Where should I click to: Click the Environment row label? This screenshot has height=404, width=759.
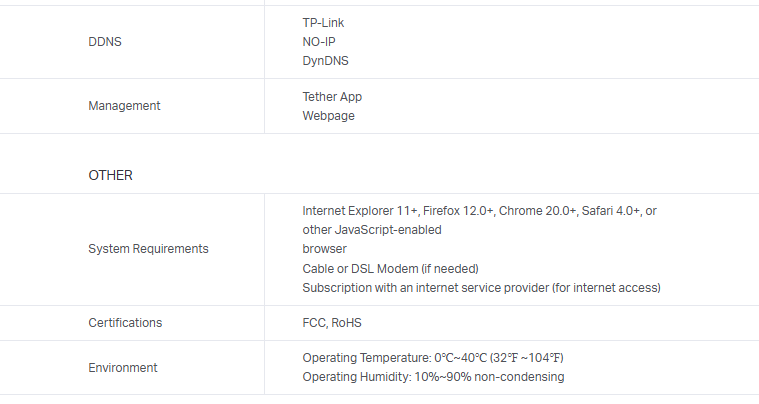coord(122,368)
